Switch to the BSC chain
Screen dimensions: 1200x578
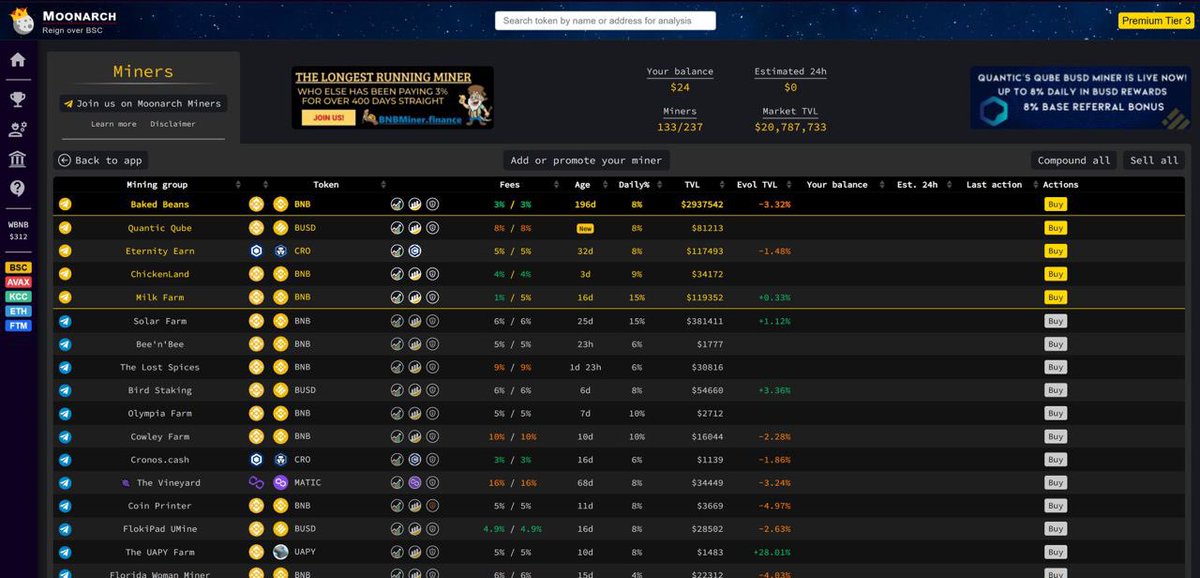18,268
